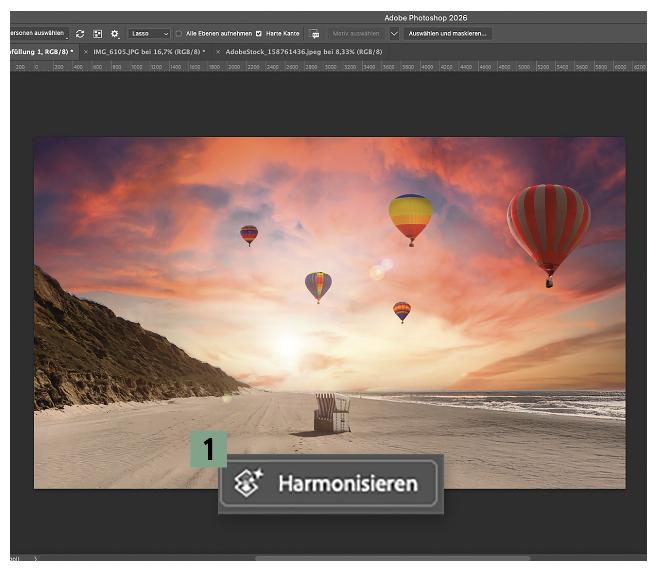
Task: Switch to AdobeStock_158761436.jpeg document tab
Action: [x=304, y=52]
